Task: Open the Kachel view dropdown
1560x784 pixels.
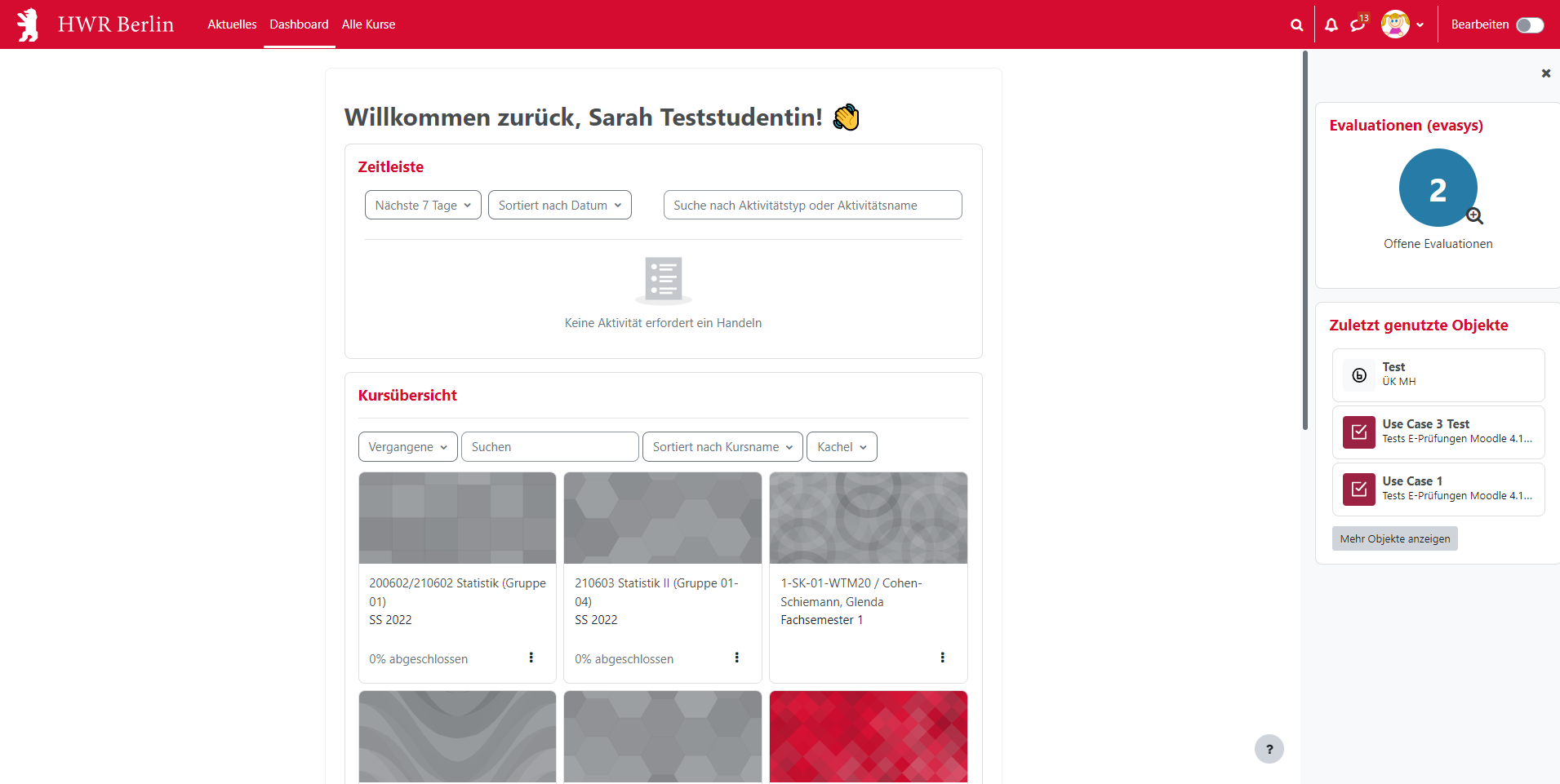Action: click(x=841, y=447)
